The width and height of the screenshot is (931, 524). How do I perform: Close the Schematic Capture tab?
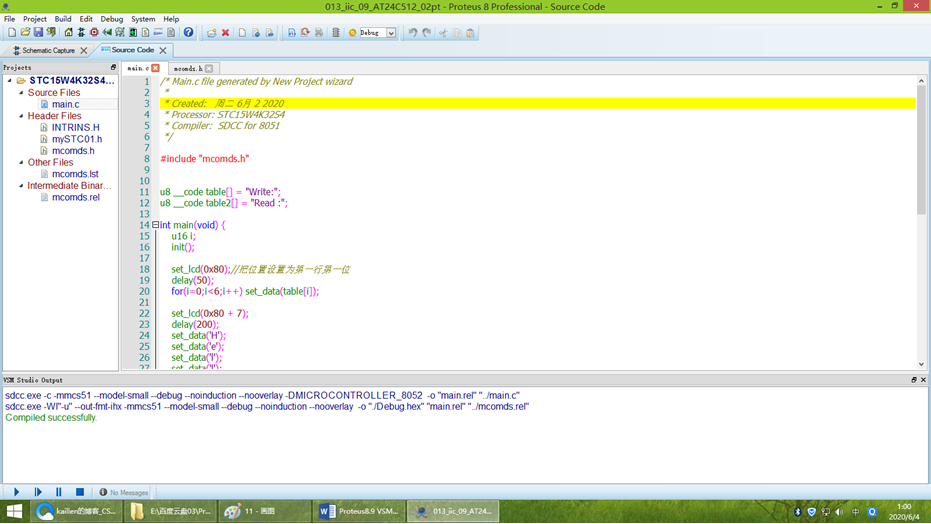[x=84, y=51]
